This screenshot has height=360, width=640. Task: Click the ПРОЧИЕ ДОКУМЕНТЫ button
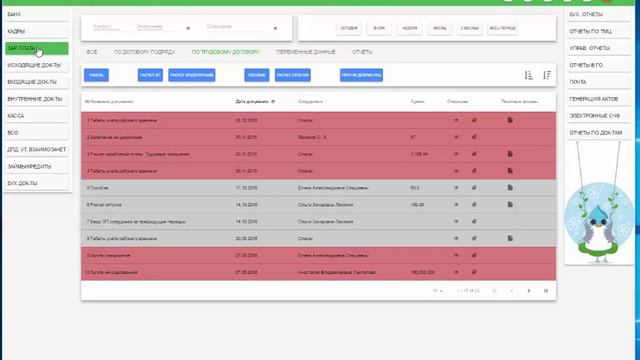click(x=361, y=75)
